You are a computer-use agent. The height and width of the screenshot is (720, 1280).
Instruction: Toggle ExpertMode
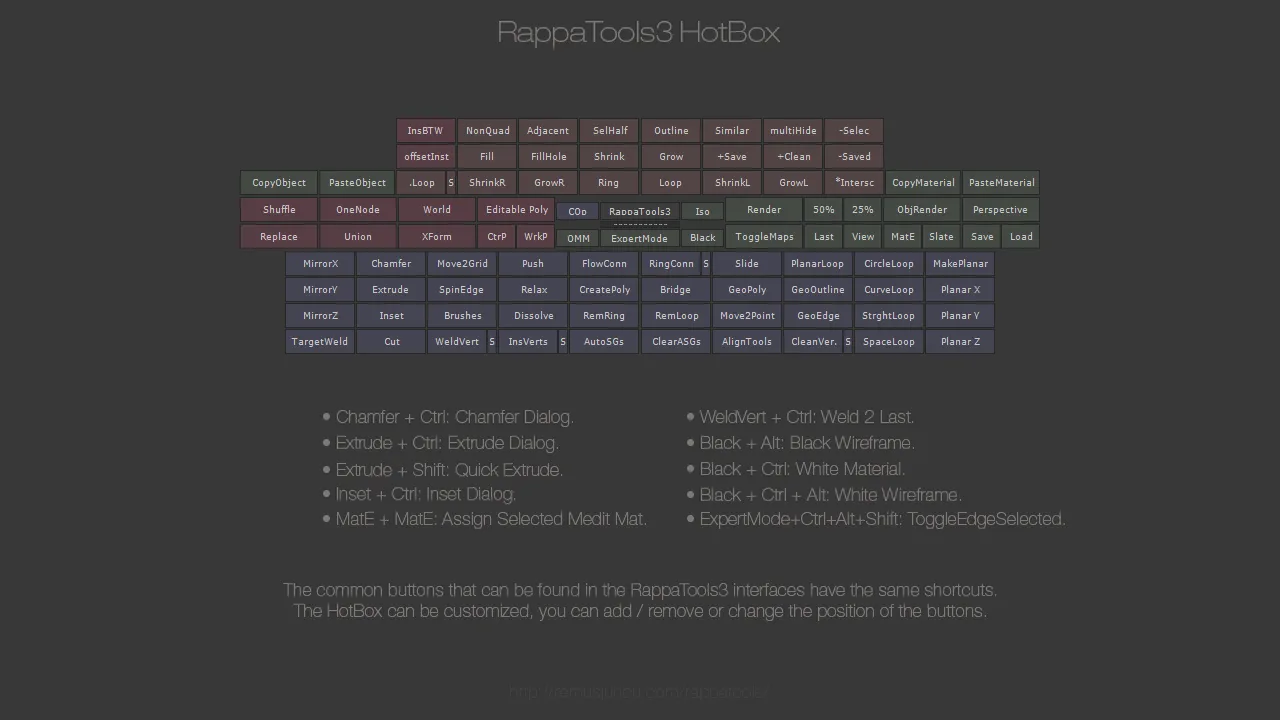click(639, 238)
